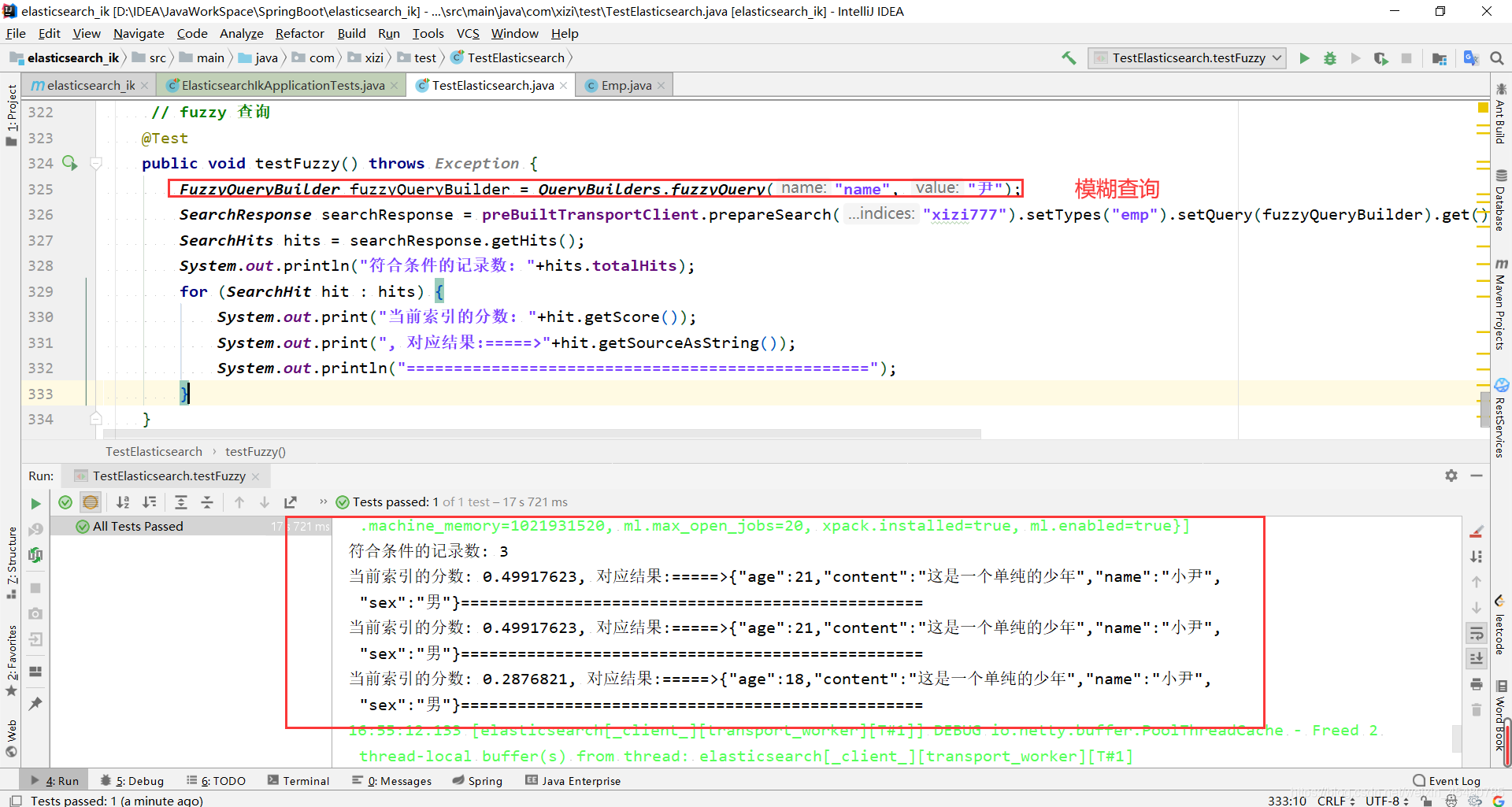Image resolution: width=1512 pixels, height=807 pixels.
Task: Click the yellow warning marker in the error stripe
Action: click(1483, 107)
